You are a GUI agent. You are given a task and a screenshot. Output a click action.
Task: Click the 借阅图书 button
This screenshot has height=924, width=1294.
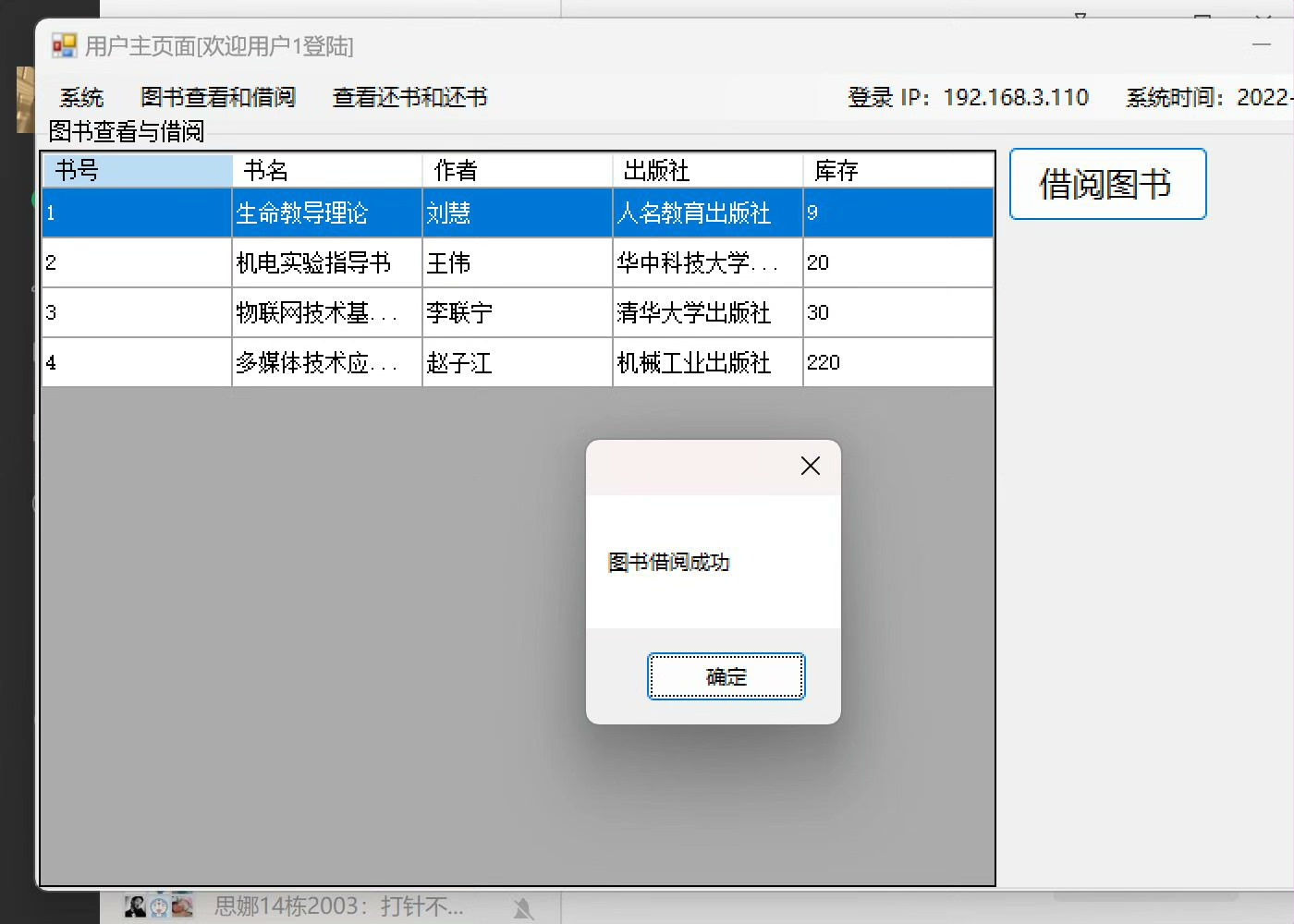[x=1107, y=184]
